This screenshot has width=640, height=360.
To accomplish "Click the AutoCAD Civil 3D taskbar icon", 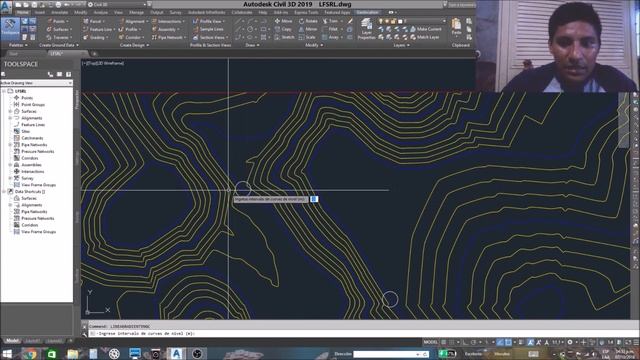I will pyautogui.click(x=176, y=353).
